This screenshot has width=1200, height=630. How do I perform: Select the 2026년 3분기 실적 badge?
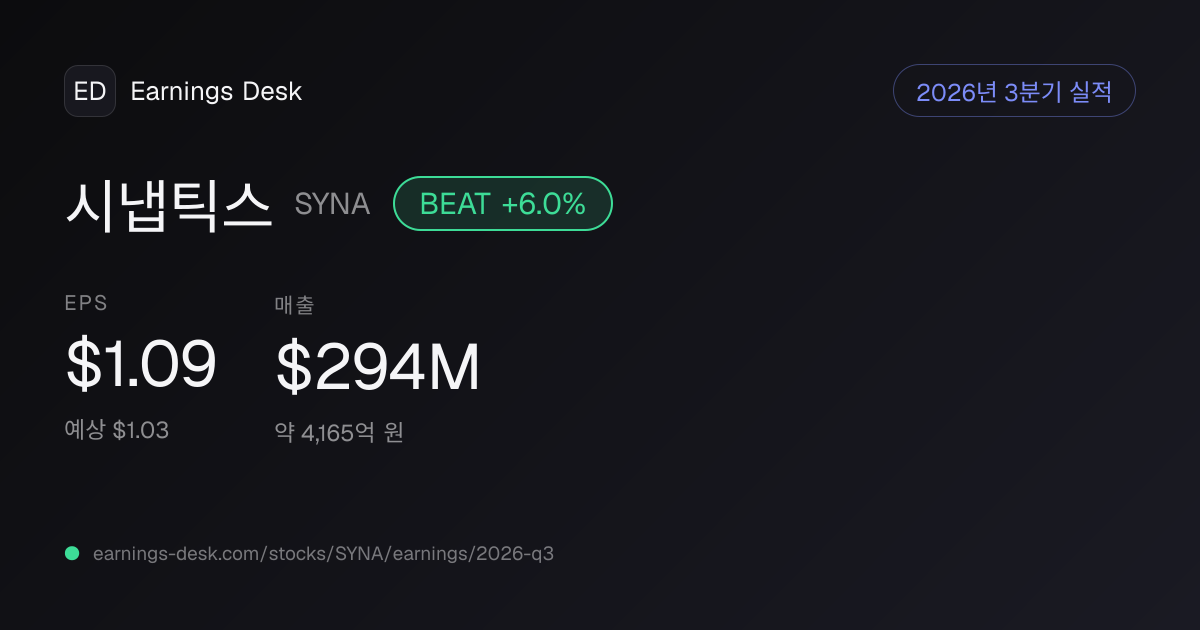tap(1014, 91)
